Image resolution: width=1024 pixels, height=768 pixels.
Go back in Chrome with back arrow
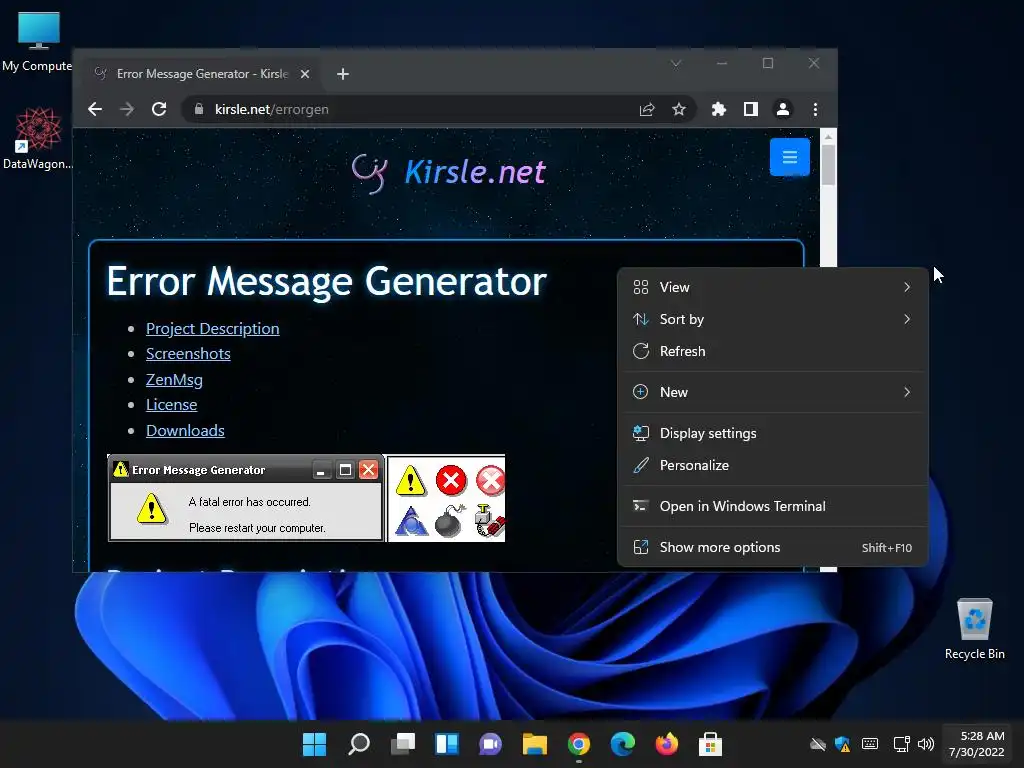95,109
